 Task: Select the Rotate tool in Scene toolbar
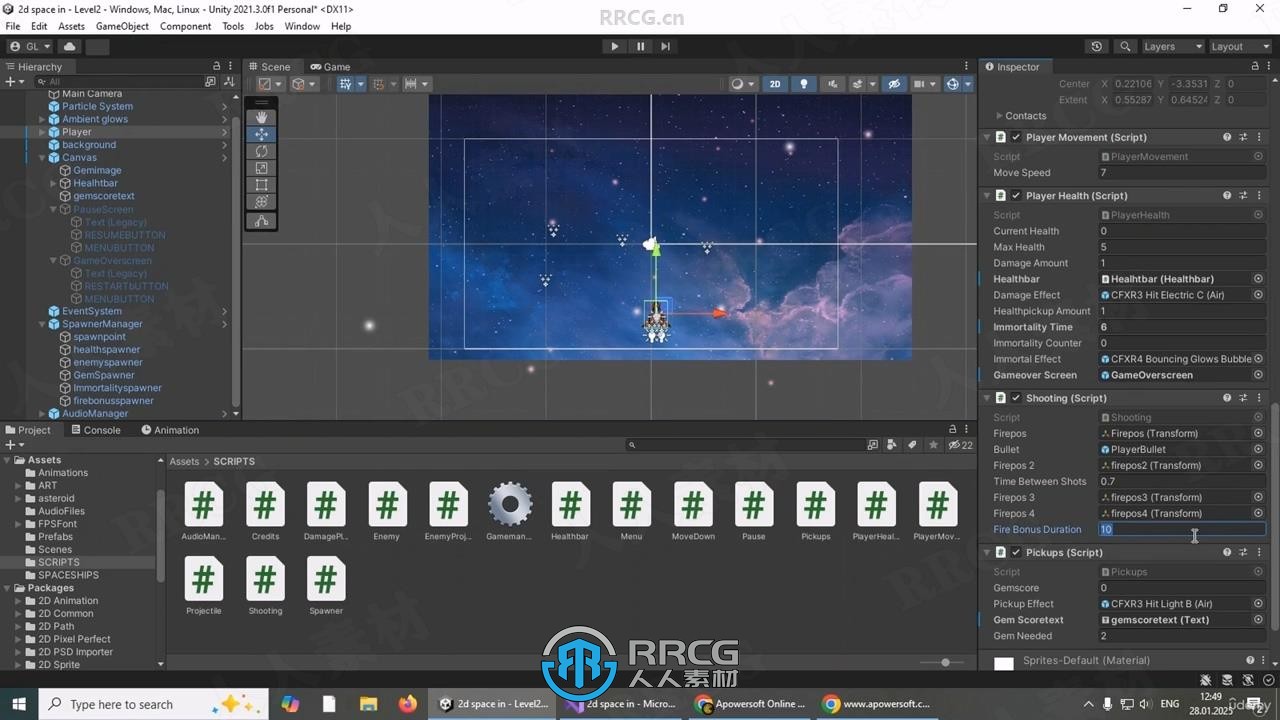[261, 151]
